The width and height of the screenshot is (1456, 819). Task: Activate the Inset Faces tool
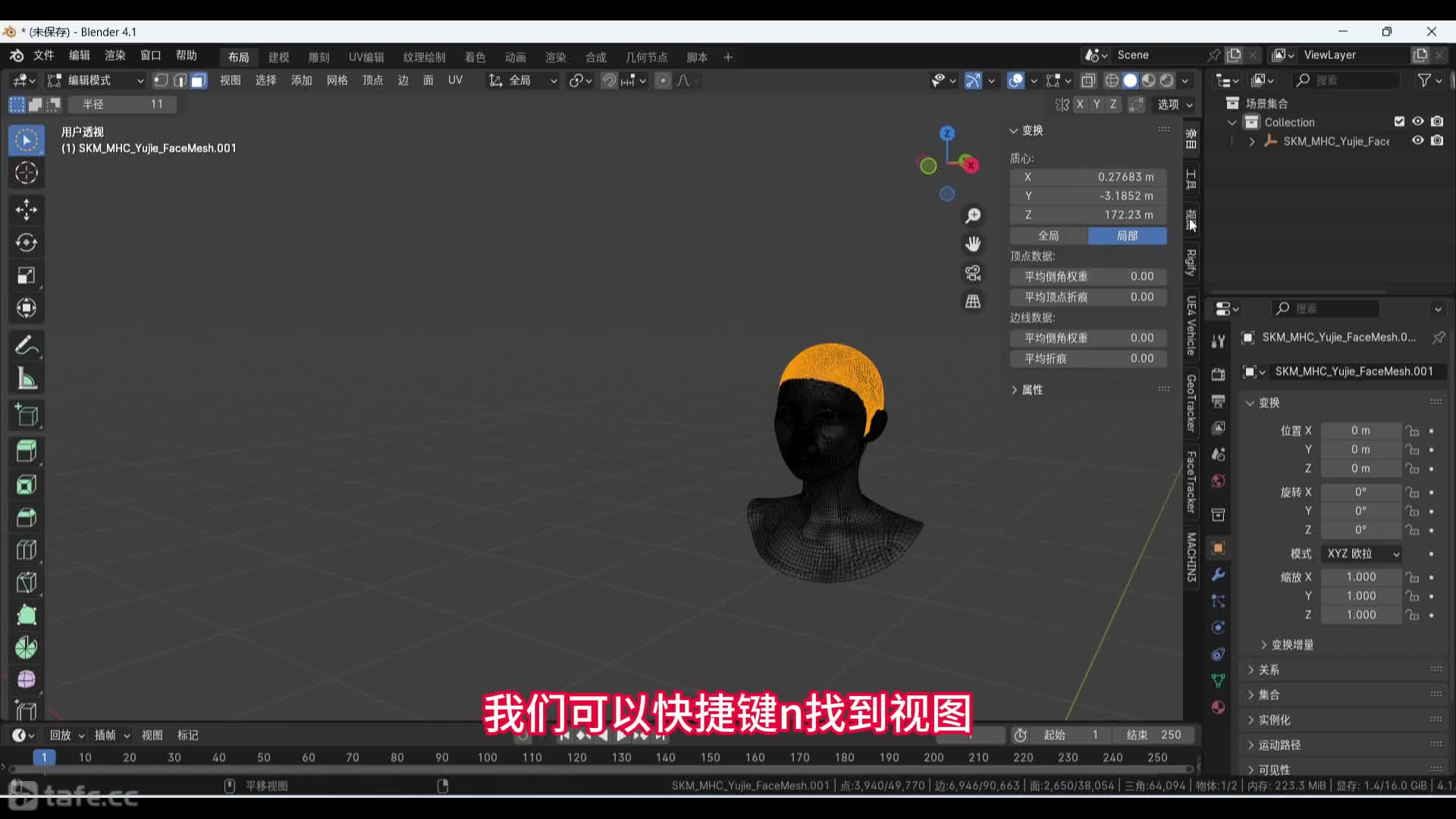point(27,484)
